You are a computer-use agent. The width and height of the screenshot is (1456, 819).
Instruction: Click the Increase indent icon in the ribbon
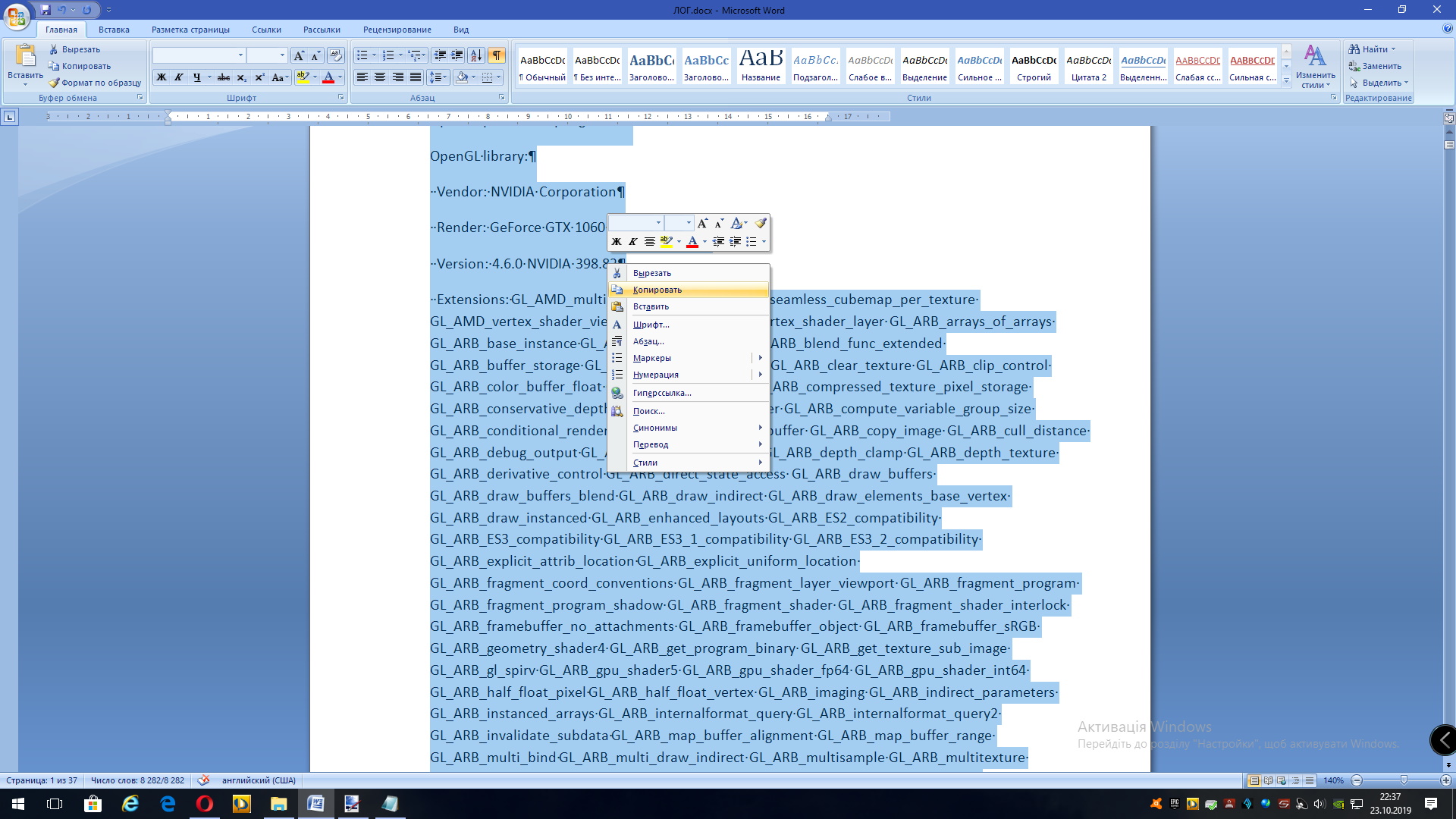pos(457,55)
